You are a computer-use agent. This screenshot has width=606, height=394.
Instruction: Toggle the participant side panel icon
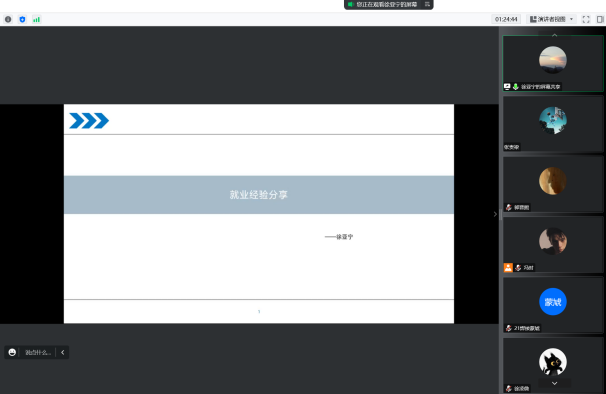(x=600, y=19)
